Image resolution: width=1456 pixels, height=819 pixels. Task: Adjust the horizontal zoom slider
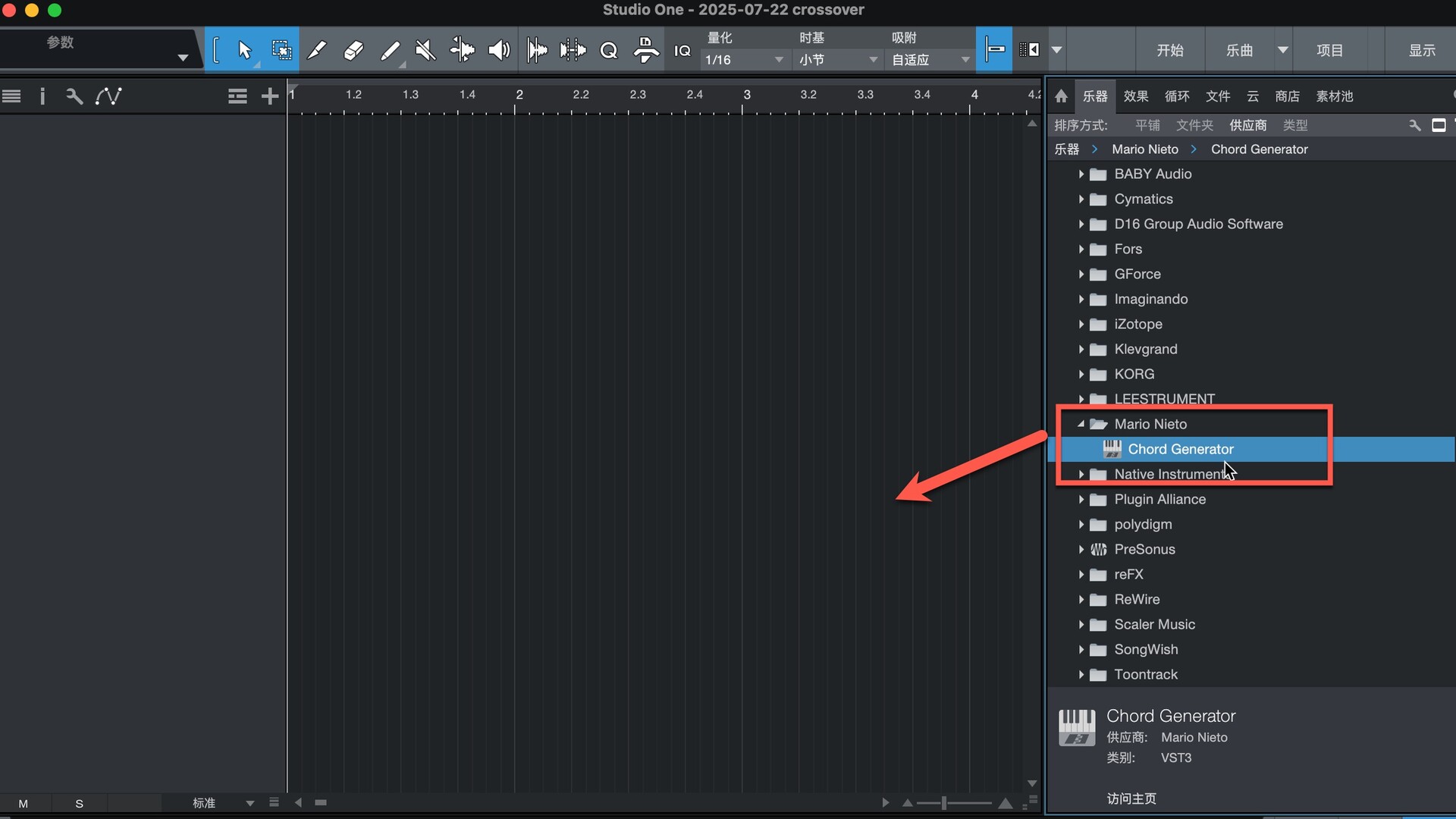pos(944,803)
